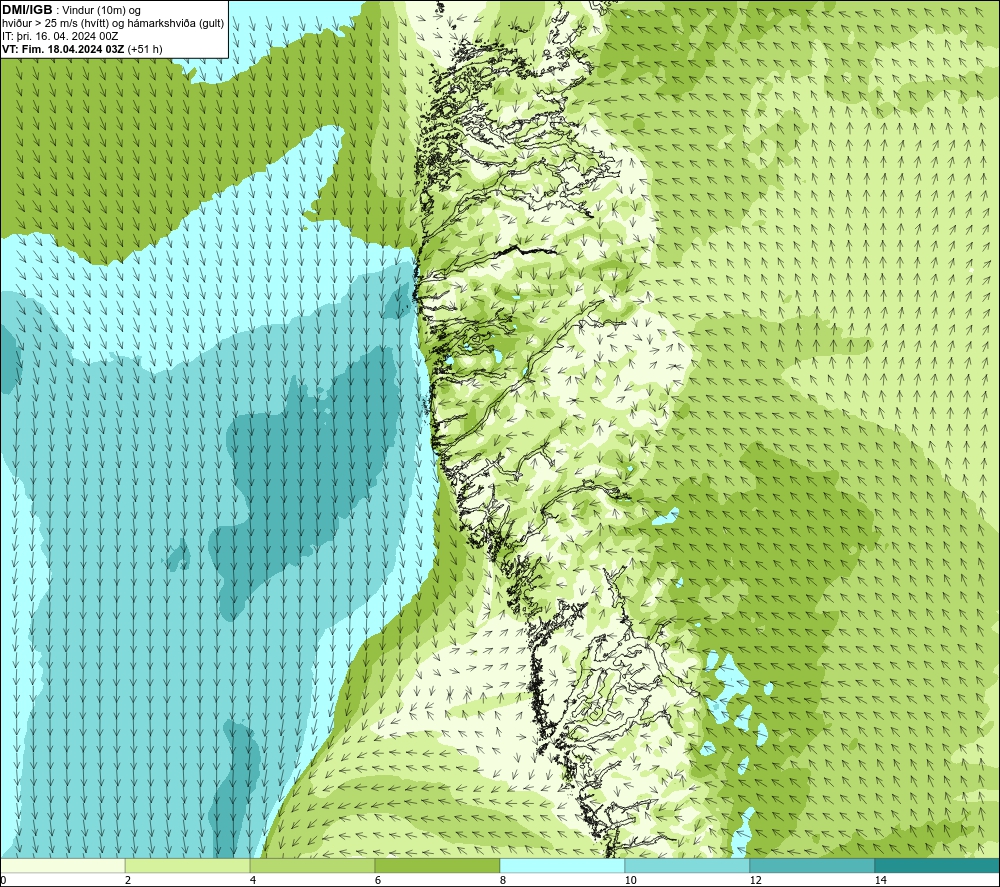Select the 2–4 light green legend swatch

tap(187, 865)
